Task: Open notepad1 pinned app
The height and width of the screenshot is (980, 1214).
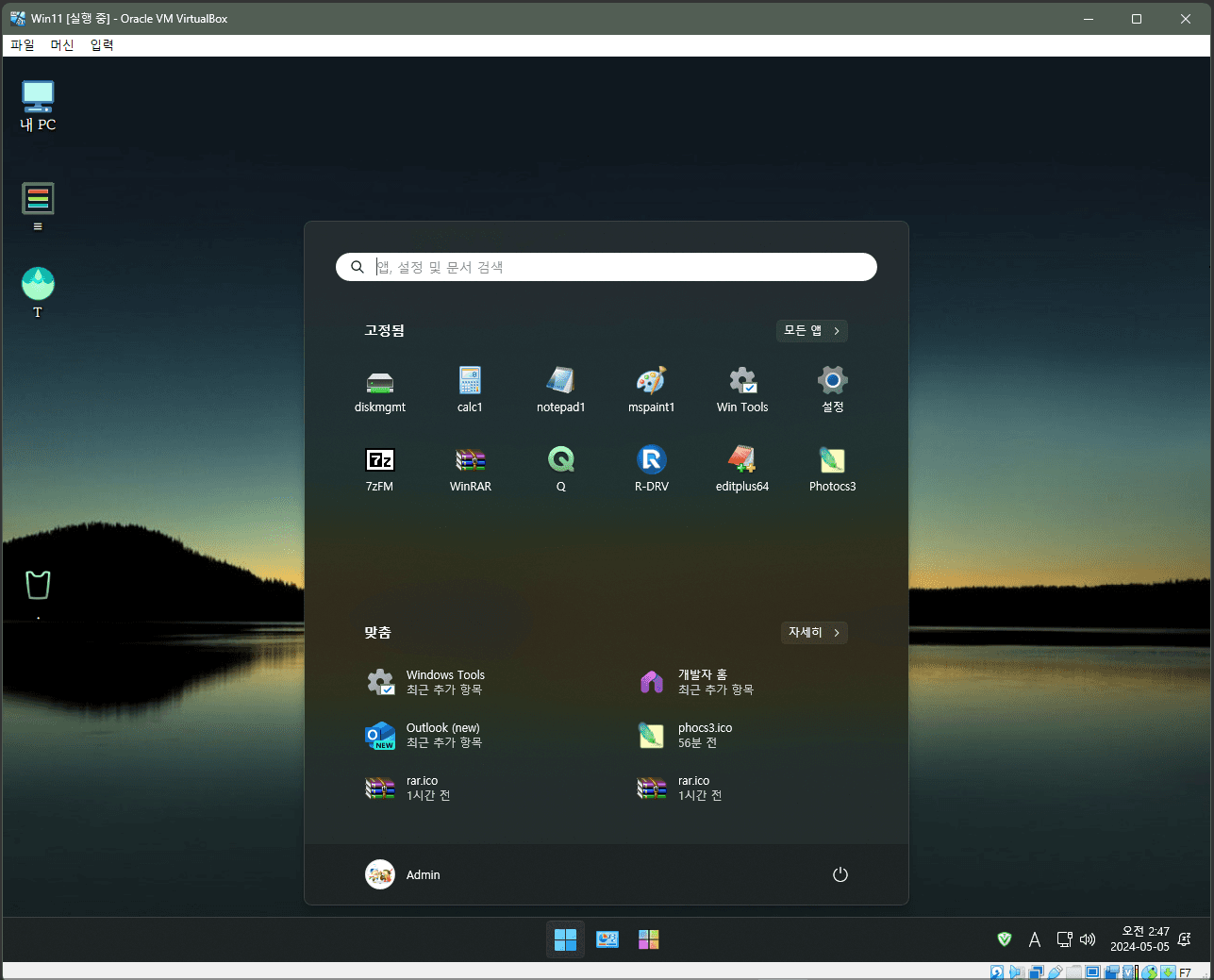Action: click(x=560, y=390)
